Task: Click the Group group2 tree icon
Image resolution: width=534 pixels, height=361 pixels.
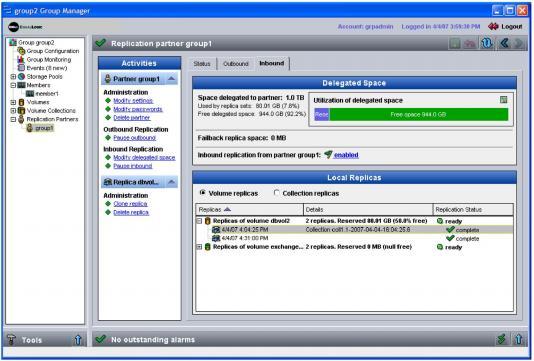Action: point(13,43)
